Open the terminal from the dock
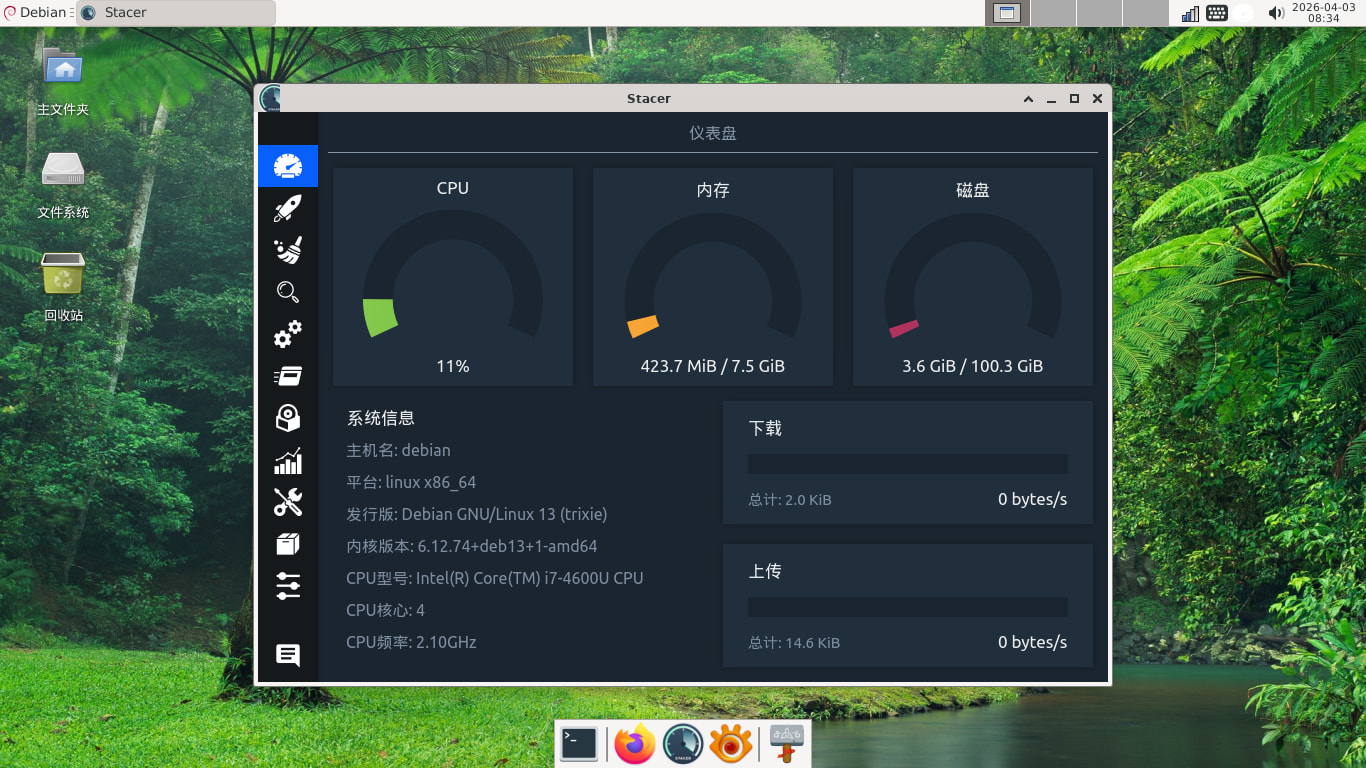1366x768 pixels. 579,744
